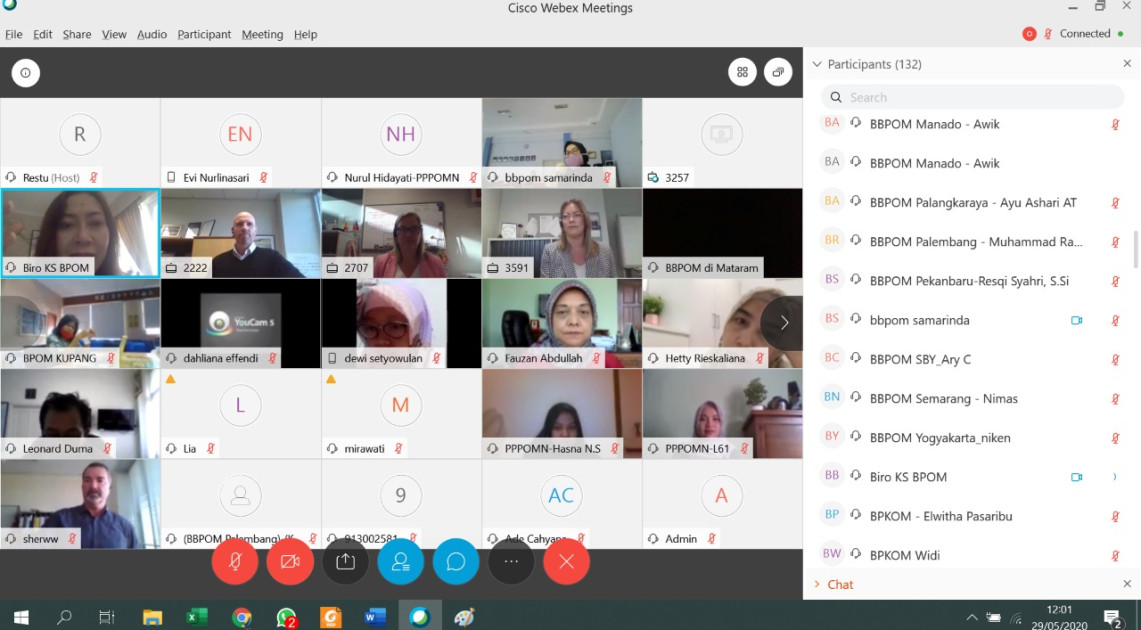Image resolution: width=1141 pixels, height=630 pixels.
Task: Unmute microphone using the red mic button
Action: click(235, 562)
